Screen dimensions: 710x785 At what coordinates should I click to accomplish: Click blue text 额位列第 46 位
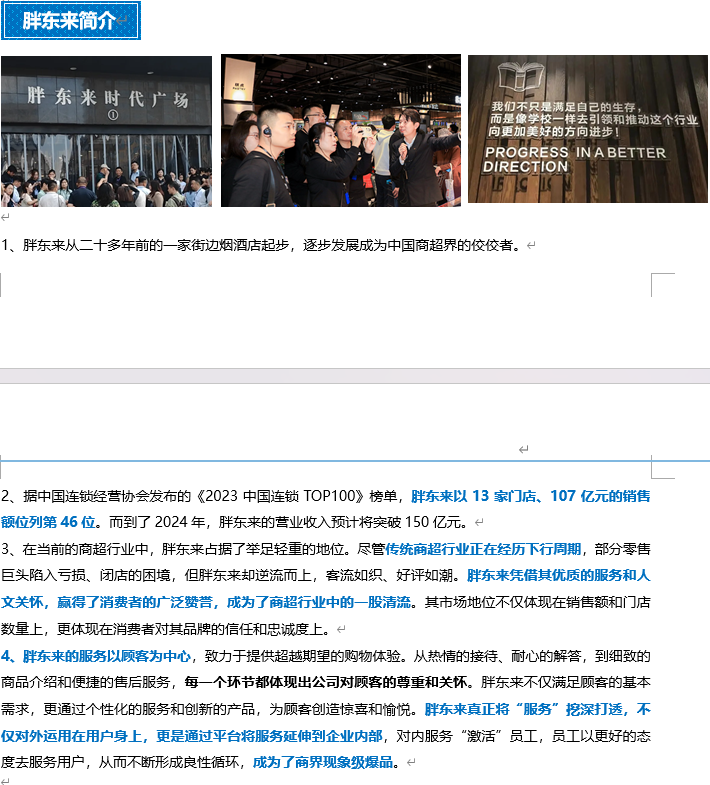point(48,522)
